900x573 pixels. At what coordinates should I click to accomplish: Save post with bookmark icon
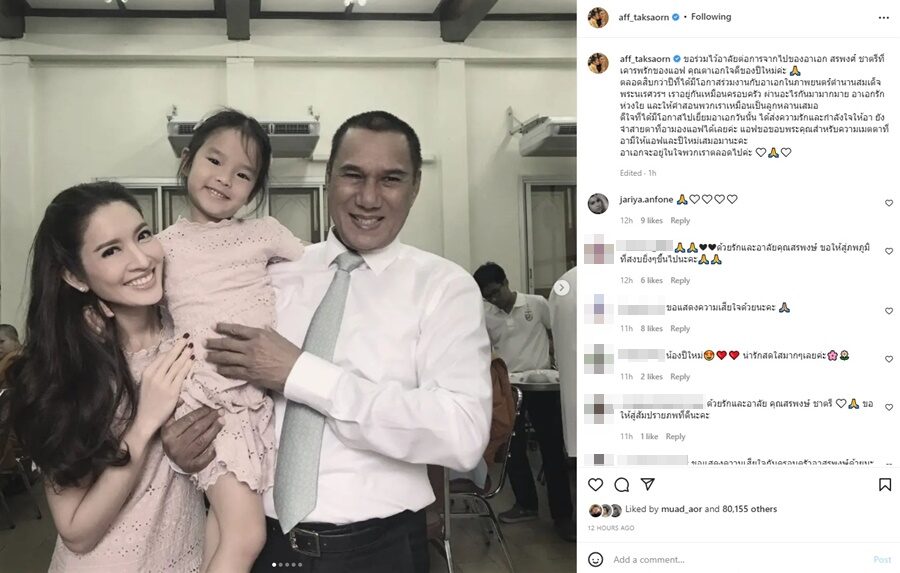(x=885, y=485)
